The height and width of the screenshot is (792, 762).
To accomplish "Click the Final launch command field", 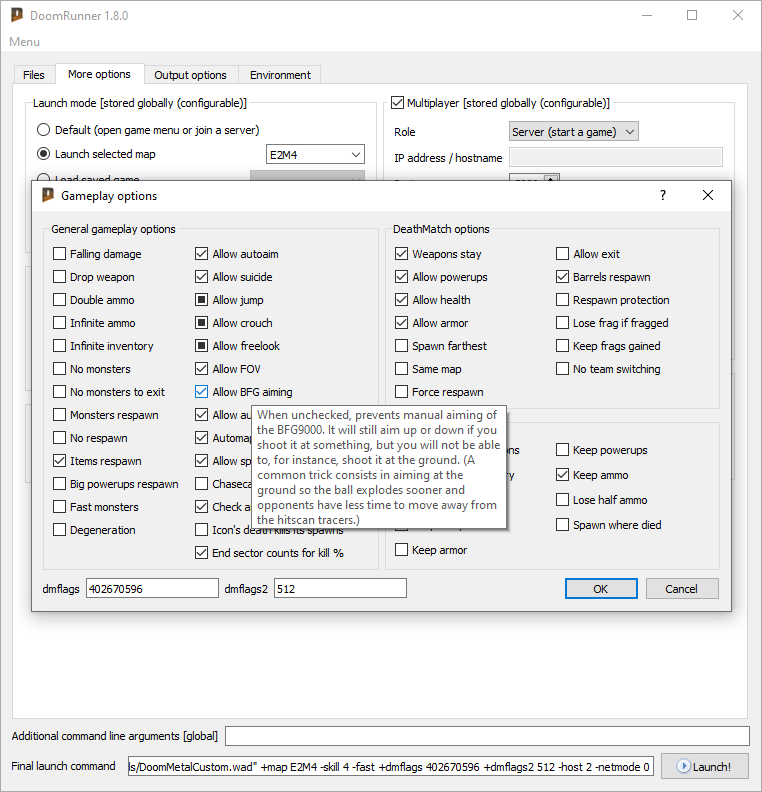I will click(391, 766).
